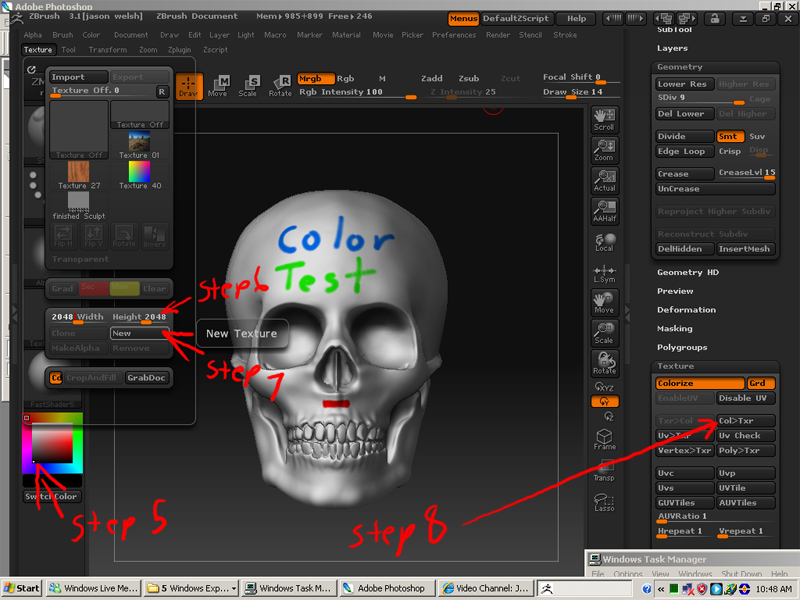The height and width of the screenshot is (600, 800).
Task: Expand the Geometry HD subpalette
Action: 688,272
